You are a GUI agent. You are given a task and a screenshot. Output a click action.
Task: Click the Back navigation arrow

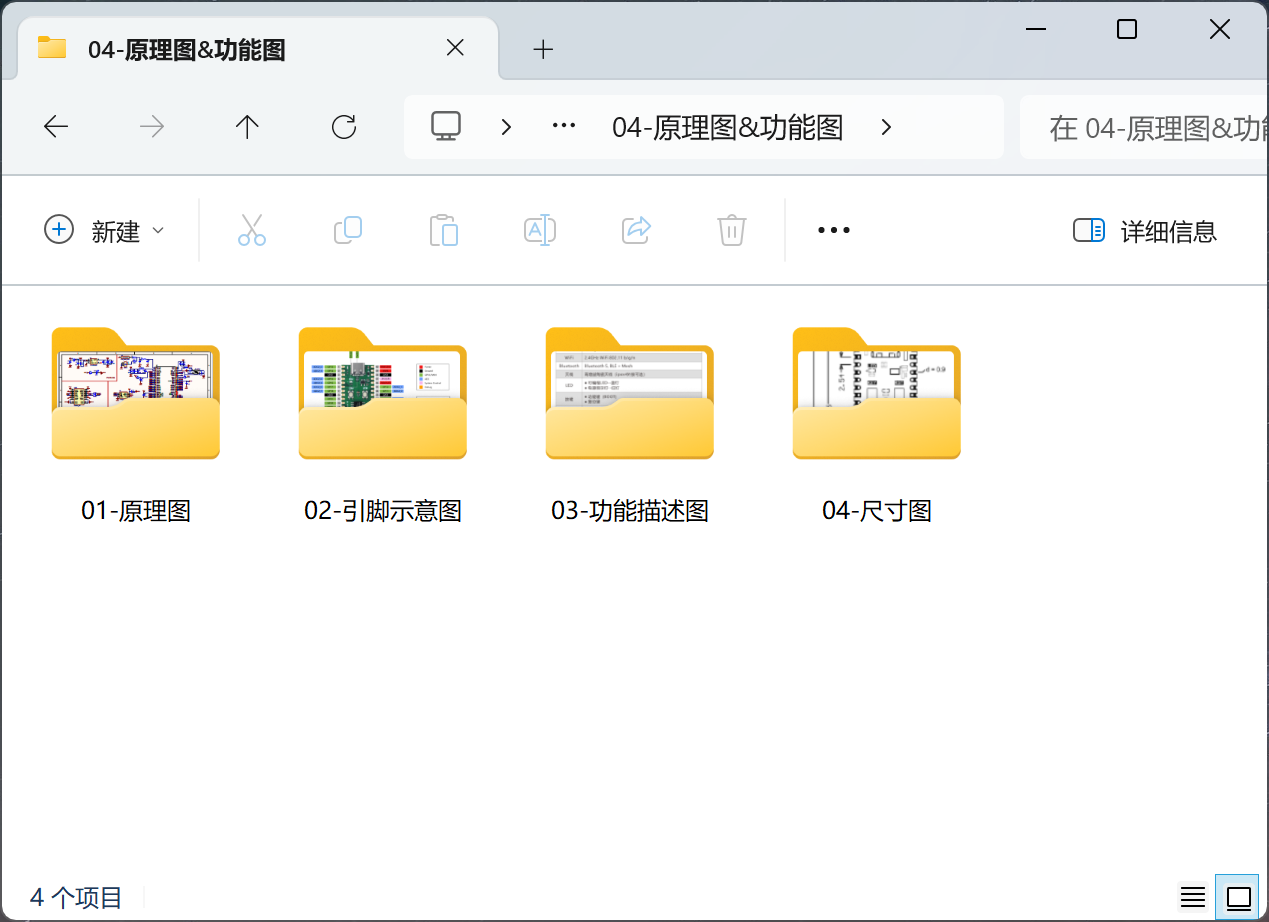pyautogui.click(x=55, y=126)
